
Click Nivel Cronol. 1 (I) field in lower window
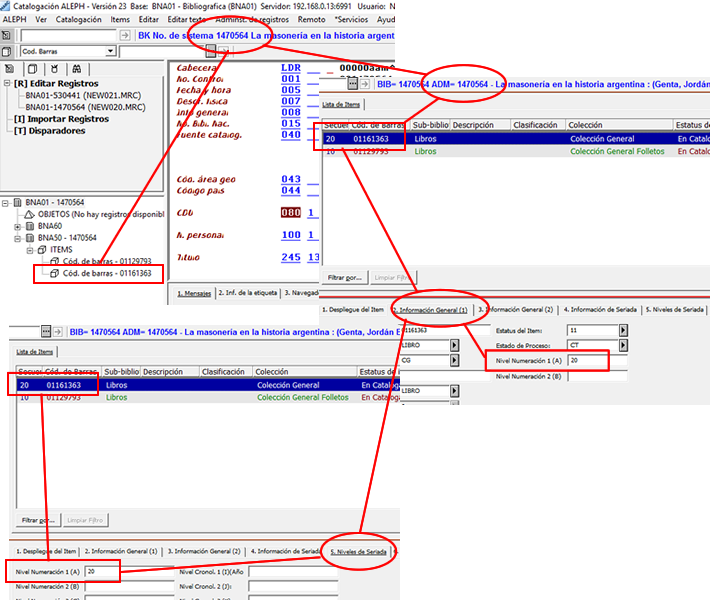pos(293,572)
